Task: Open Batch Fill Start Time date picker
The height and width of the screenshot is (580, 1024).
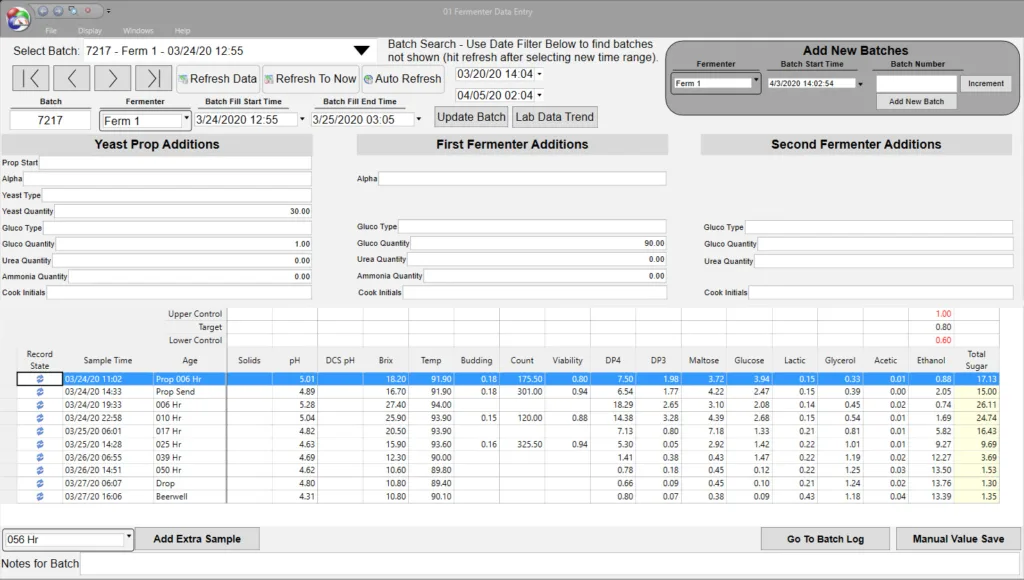Action: click(x=302, y=120)
